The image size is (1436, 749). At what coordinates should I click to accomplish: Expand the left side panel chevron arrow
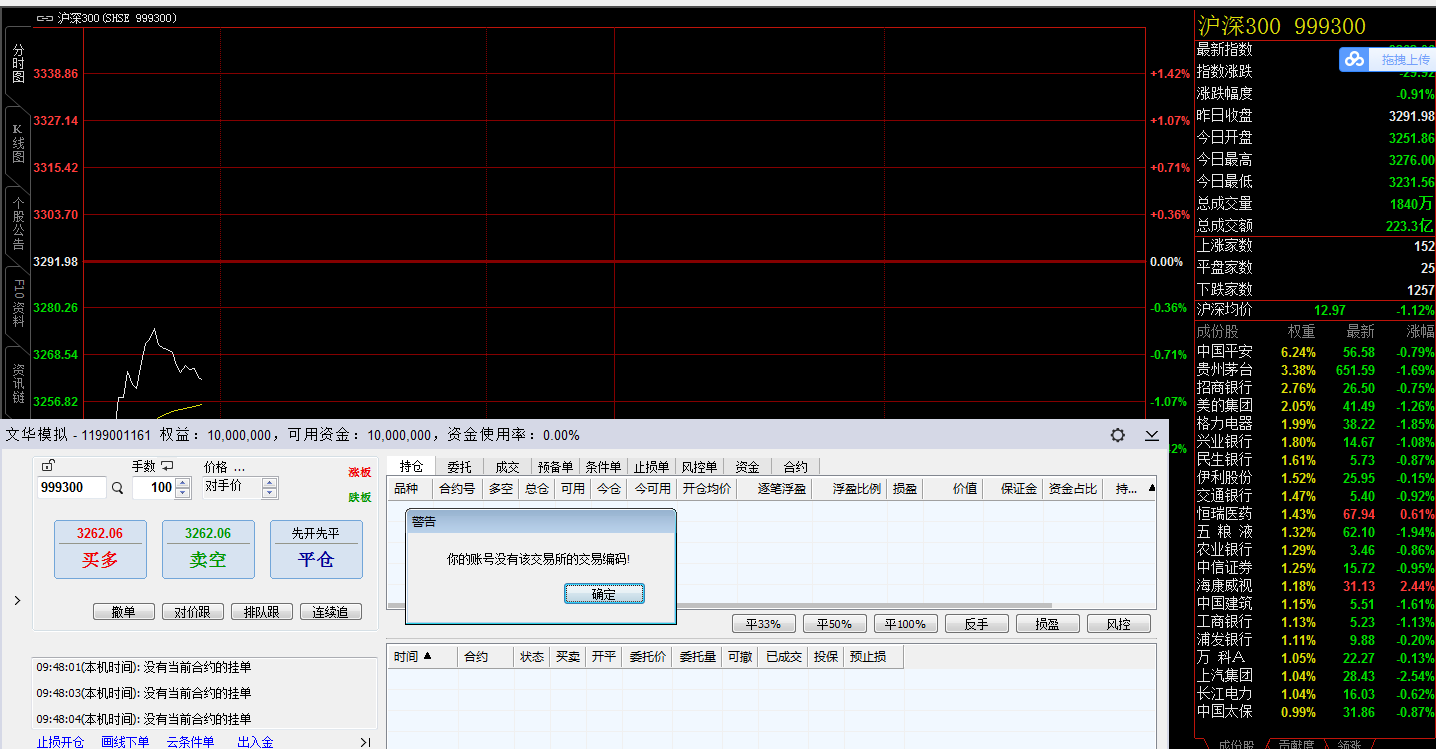(17, 601)
